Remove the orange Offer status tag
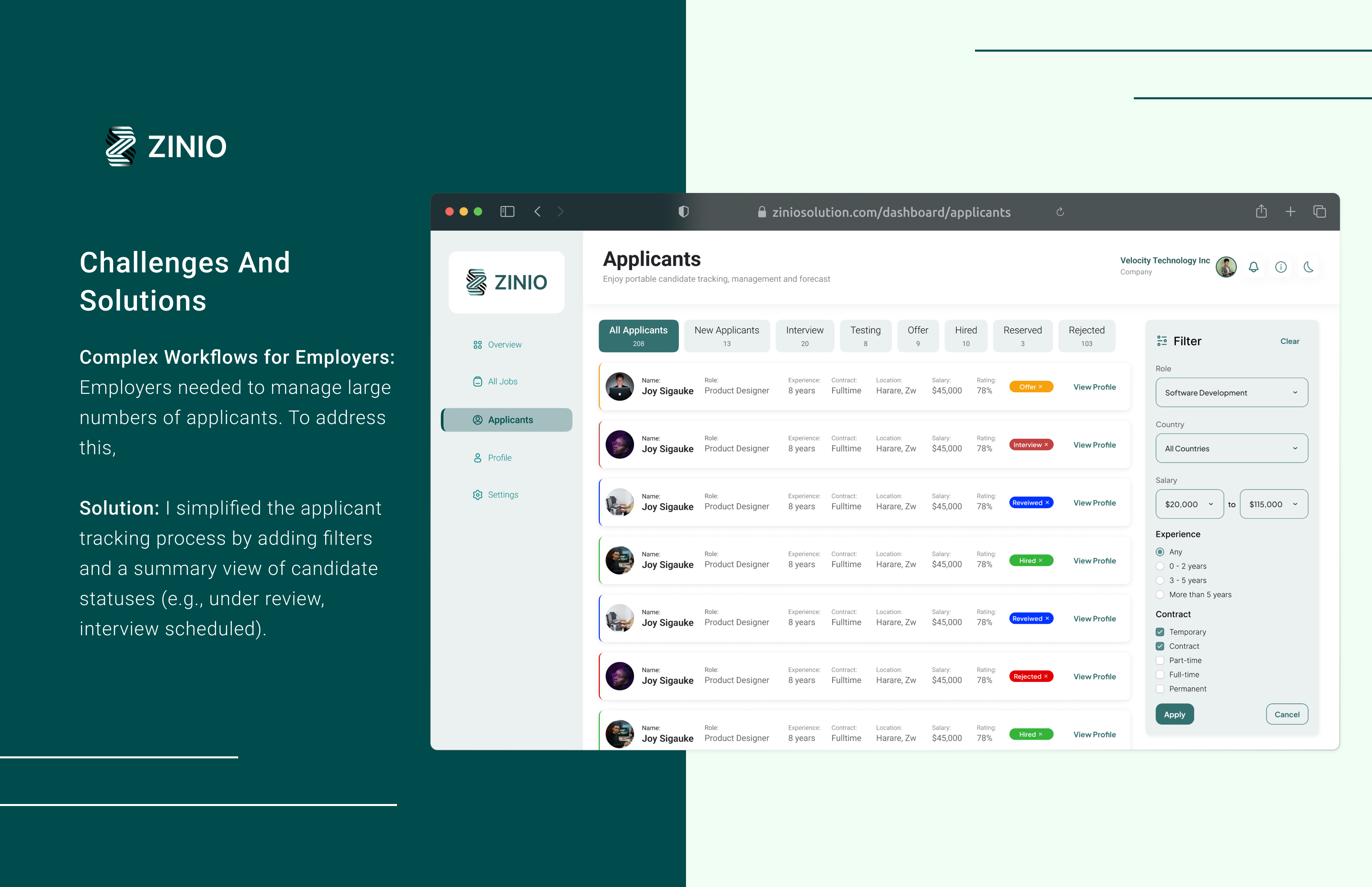1372x887 pixels. coord(1041,387)
